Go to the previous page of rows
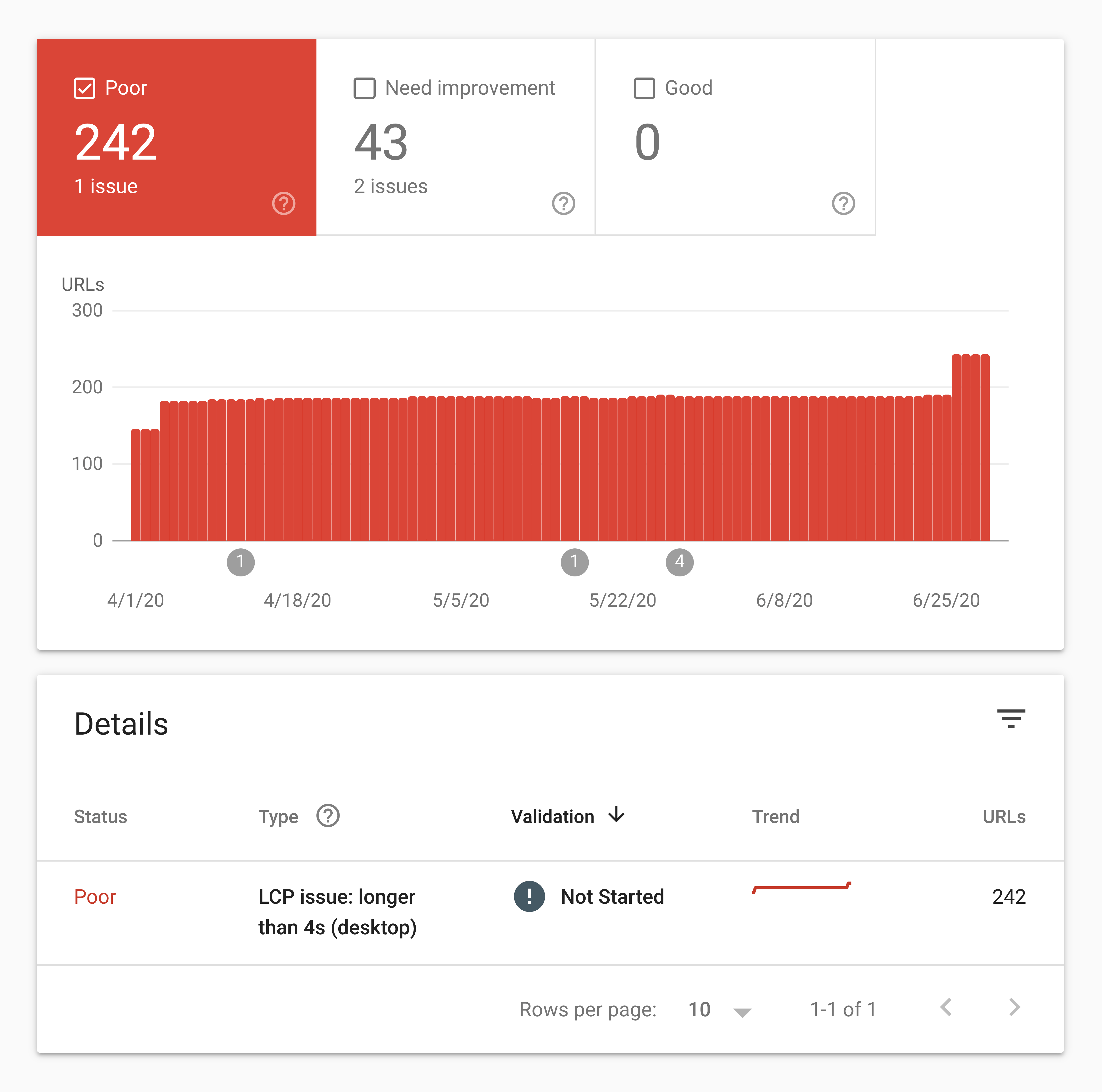This screenshot has height=1092, width=1102. click(946, 1008)
